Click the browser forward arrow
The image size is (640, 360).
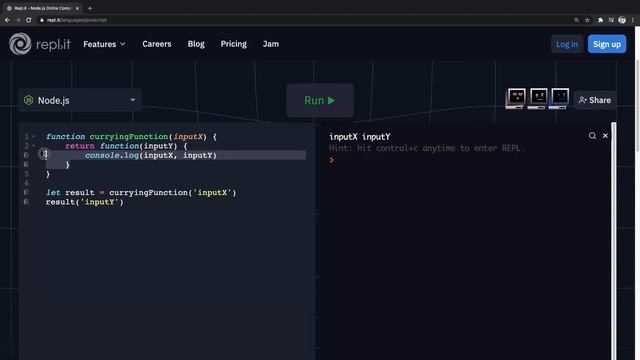click(18, 20)
